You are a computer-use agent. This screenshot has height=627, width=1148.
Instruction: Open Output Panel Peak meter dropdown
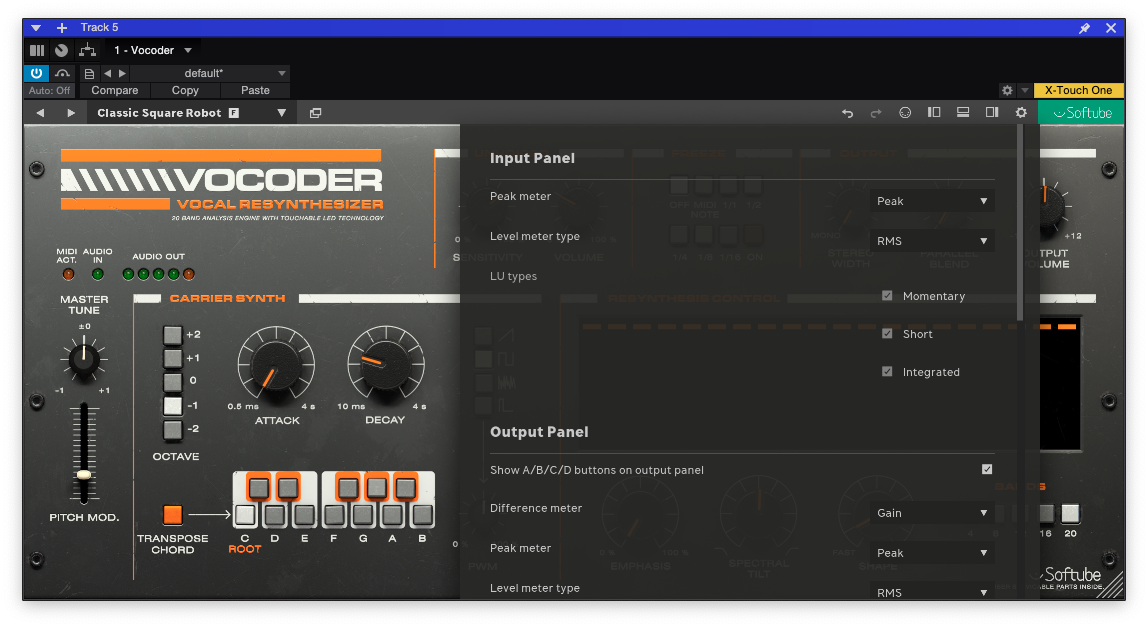932,553
